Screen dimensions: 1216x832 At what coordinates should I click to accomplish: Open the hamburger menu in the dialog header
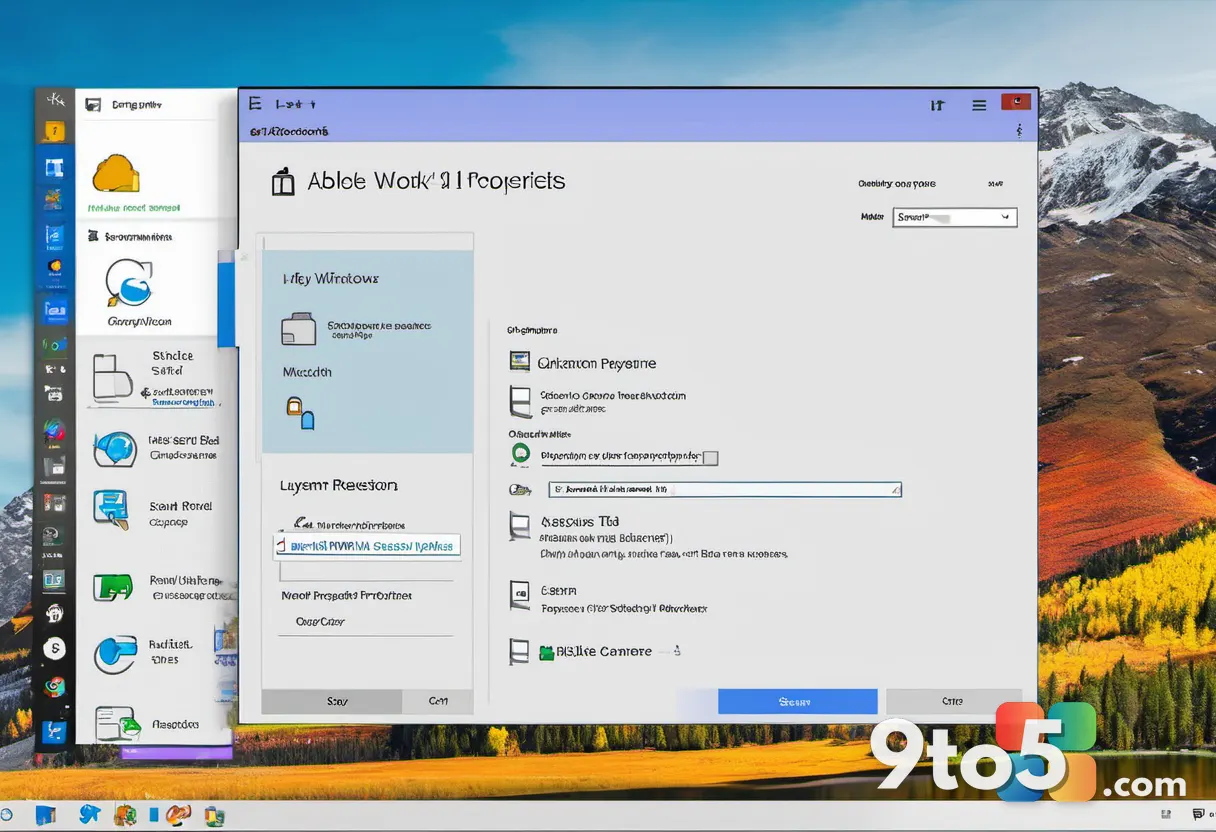(x=980, y=105)
